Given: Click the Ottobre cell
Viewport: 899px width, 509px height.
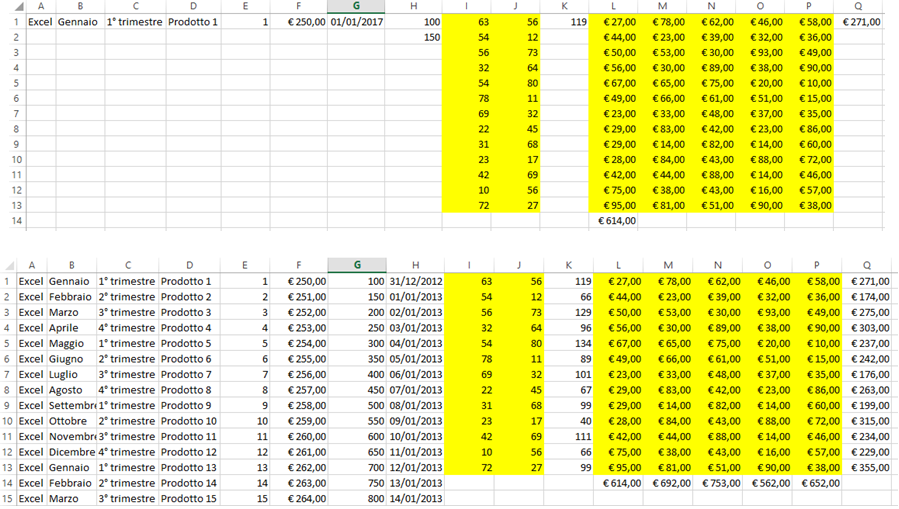Looking at the screenshot, I should coord(72,421).
